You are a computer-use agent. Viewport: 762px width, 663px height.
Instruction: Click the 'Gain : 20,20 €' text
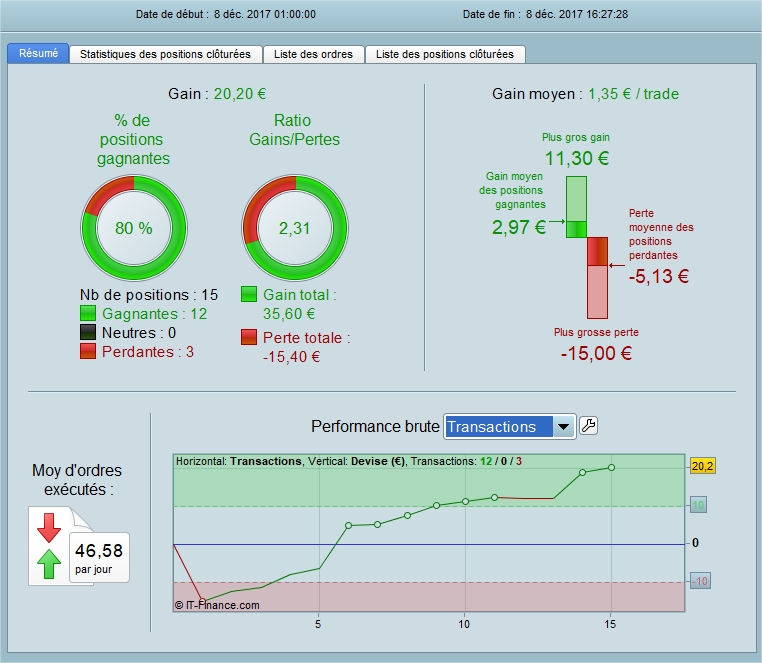(x=217, y=94)
